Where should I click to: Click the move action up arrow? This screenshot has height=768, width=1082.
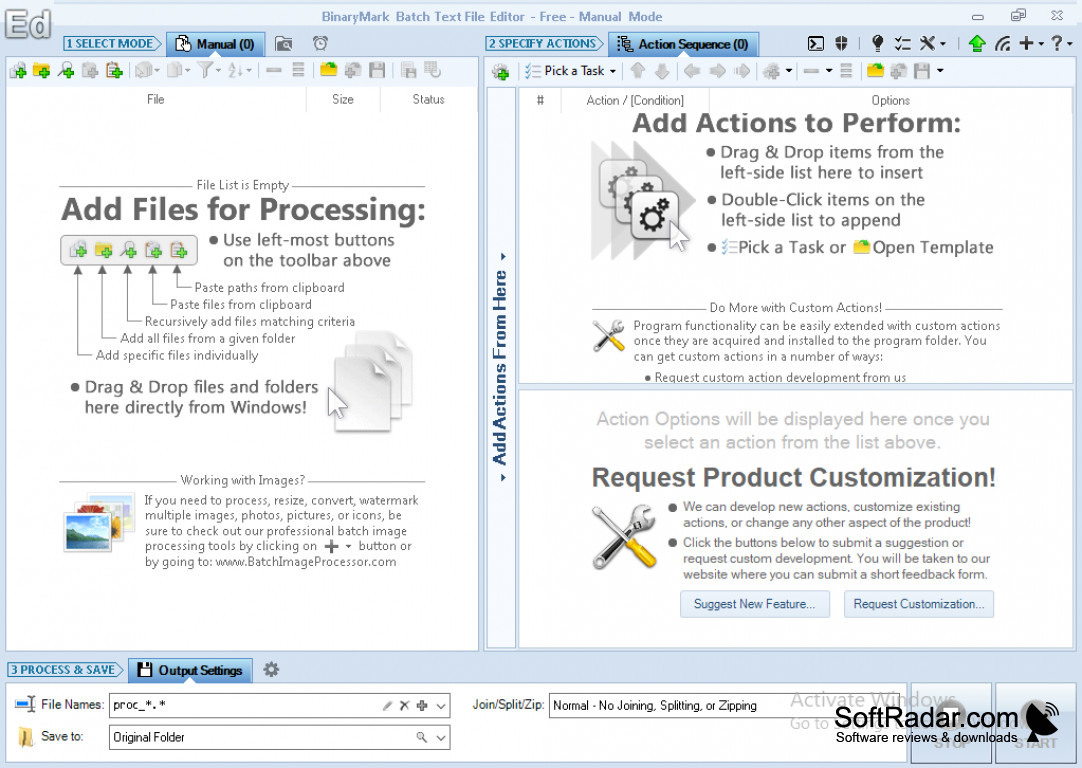point(638,71)
